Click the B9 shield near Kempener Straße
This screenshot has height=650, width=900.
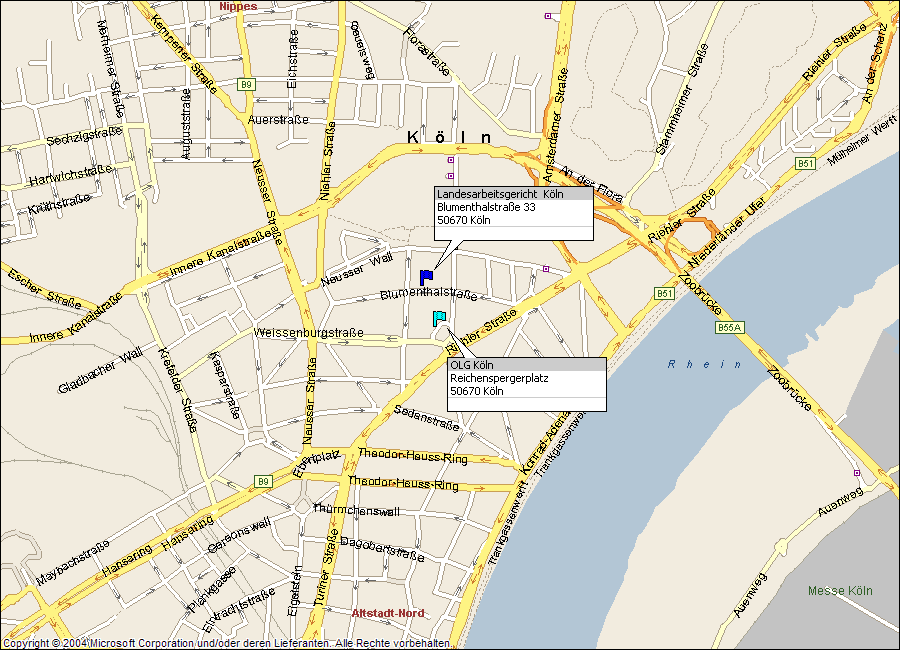[246, 85]
